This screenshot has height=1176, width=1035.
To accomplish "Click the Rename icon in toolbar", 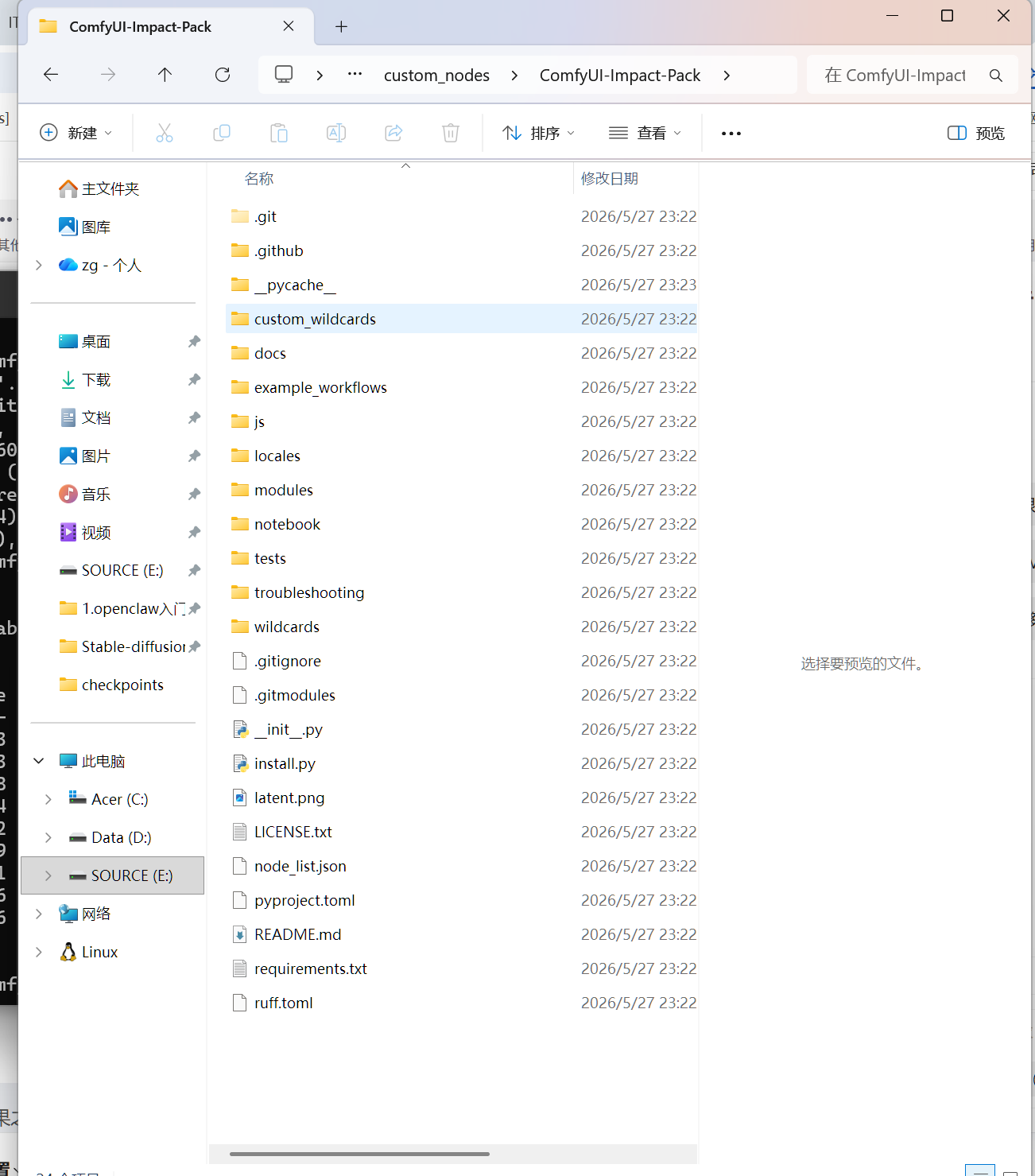I will point(336,133).
